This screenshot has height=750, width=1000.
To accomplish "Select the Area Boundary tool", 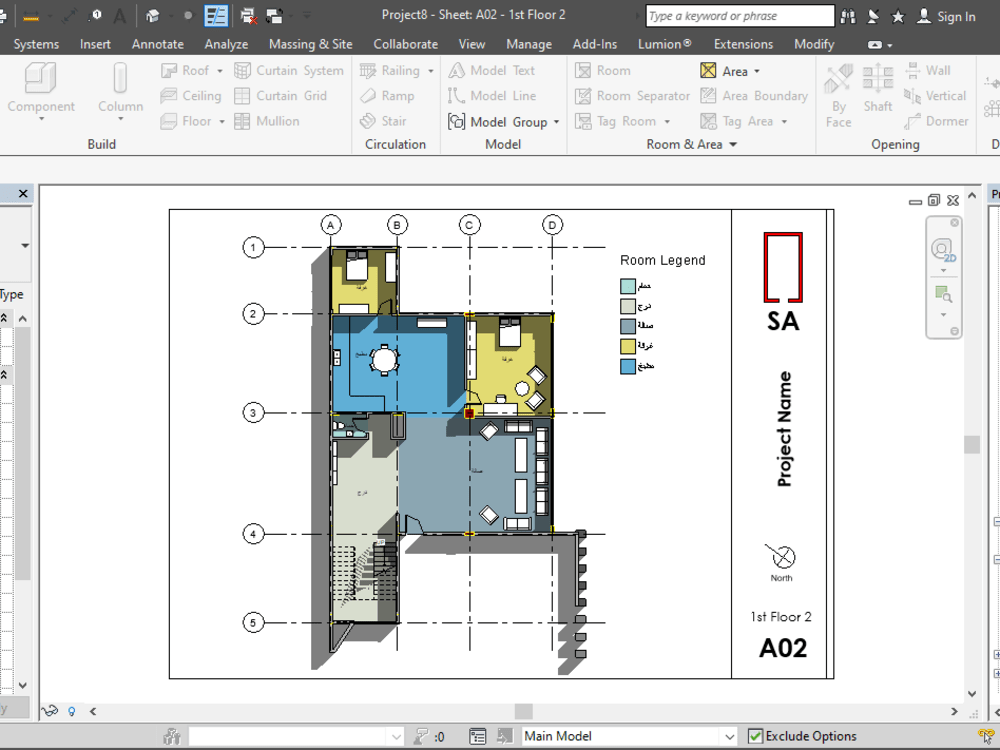I will pyautogui.click(x=754, y=96).
